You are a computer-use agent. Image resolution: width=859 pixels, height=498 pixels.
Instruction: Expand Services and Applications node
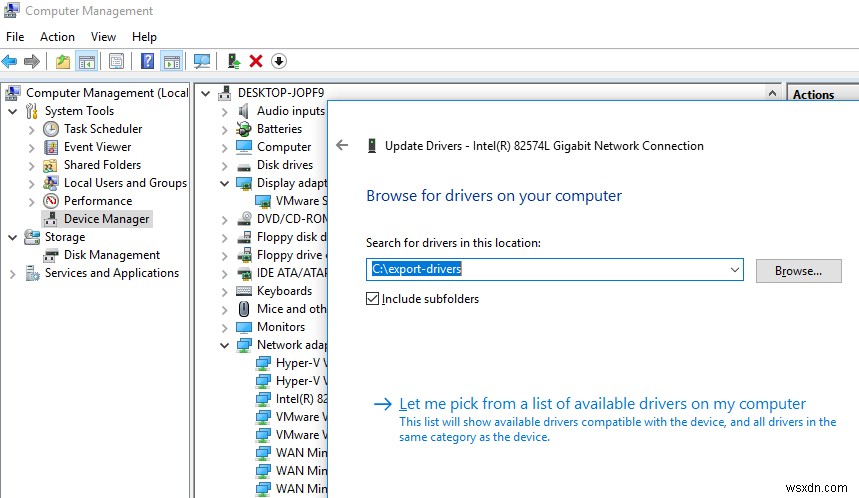(13, 274)
